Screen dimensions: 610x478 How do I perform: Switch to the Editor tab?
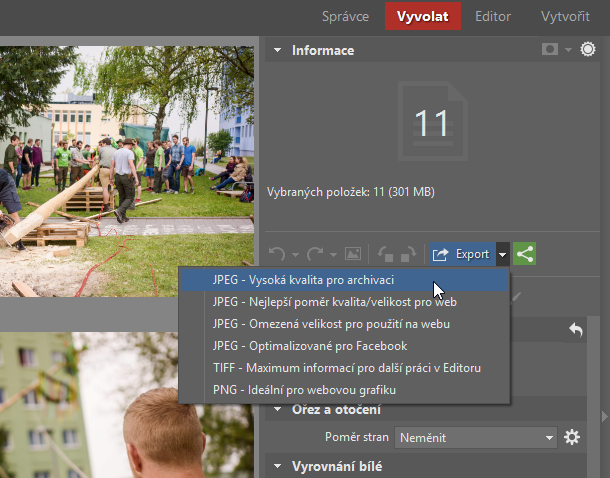pyautogui.click(x=493, y=16)
